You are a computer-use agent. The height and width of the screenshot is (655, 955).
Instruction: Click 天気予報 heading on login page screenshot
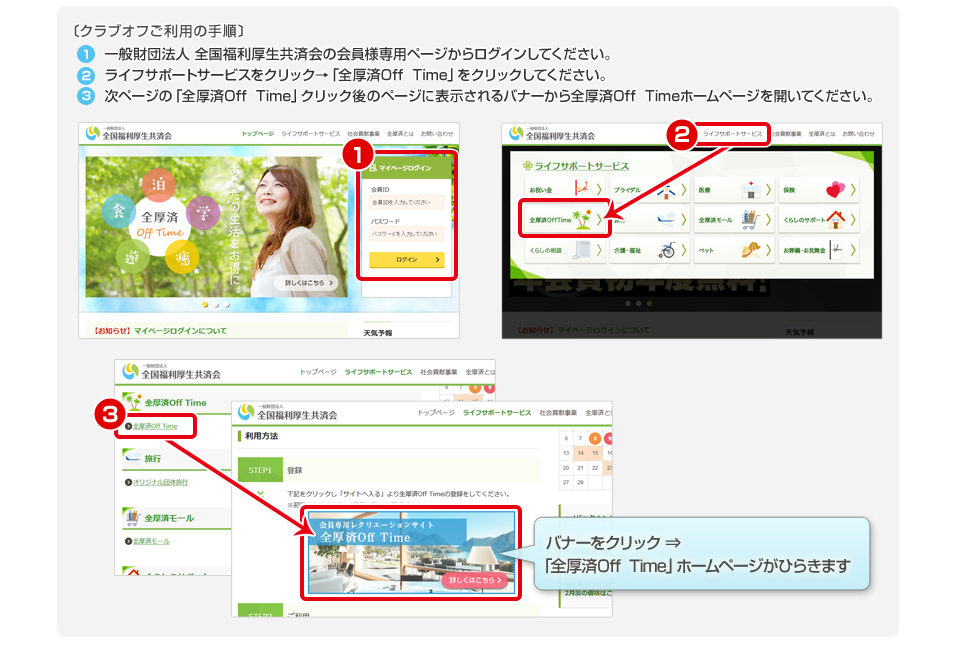pos(378,333)
